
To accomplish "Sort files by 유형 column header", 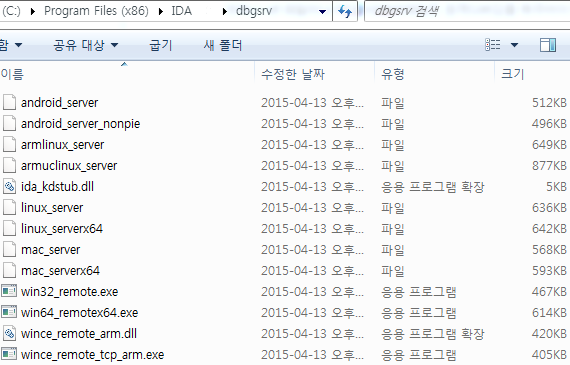I will (393, 74).
